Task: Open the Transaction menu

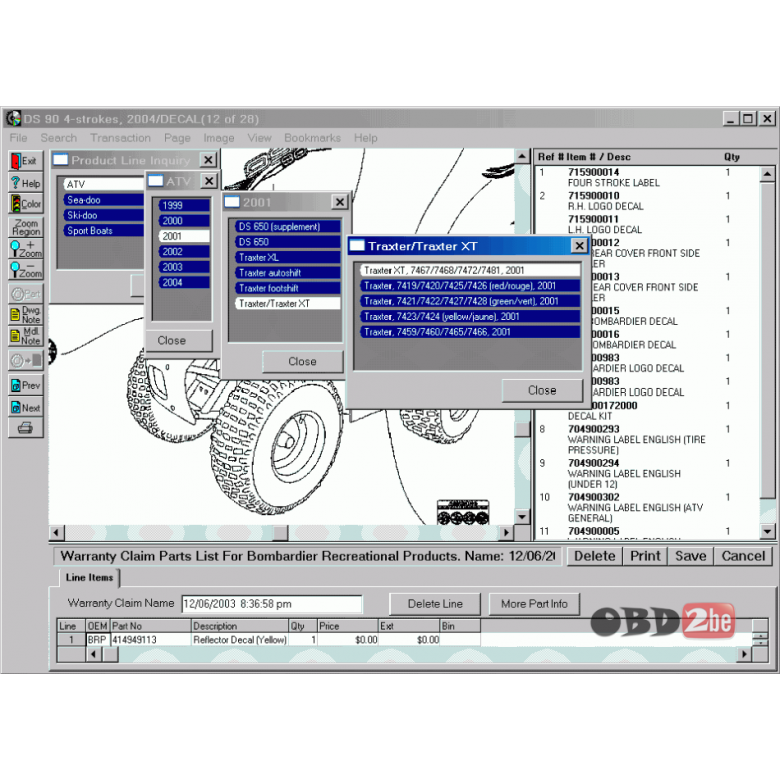Action: pyautogui.click(x=120, y=138)
